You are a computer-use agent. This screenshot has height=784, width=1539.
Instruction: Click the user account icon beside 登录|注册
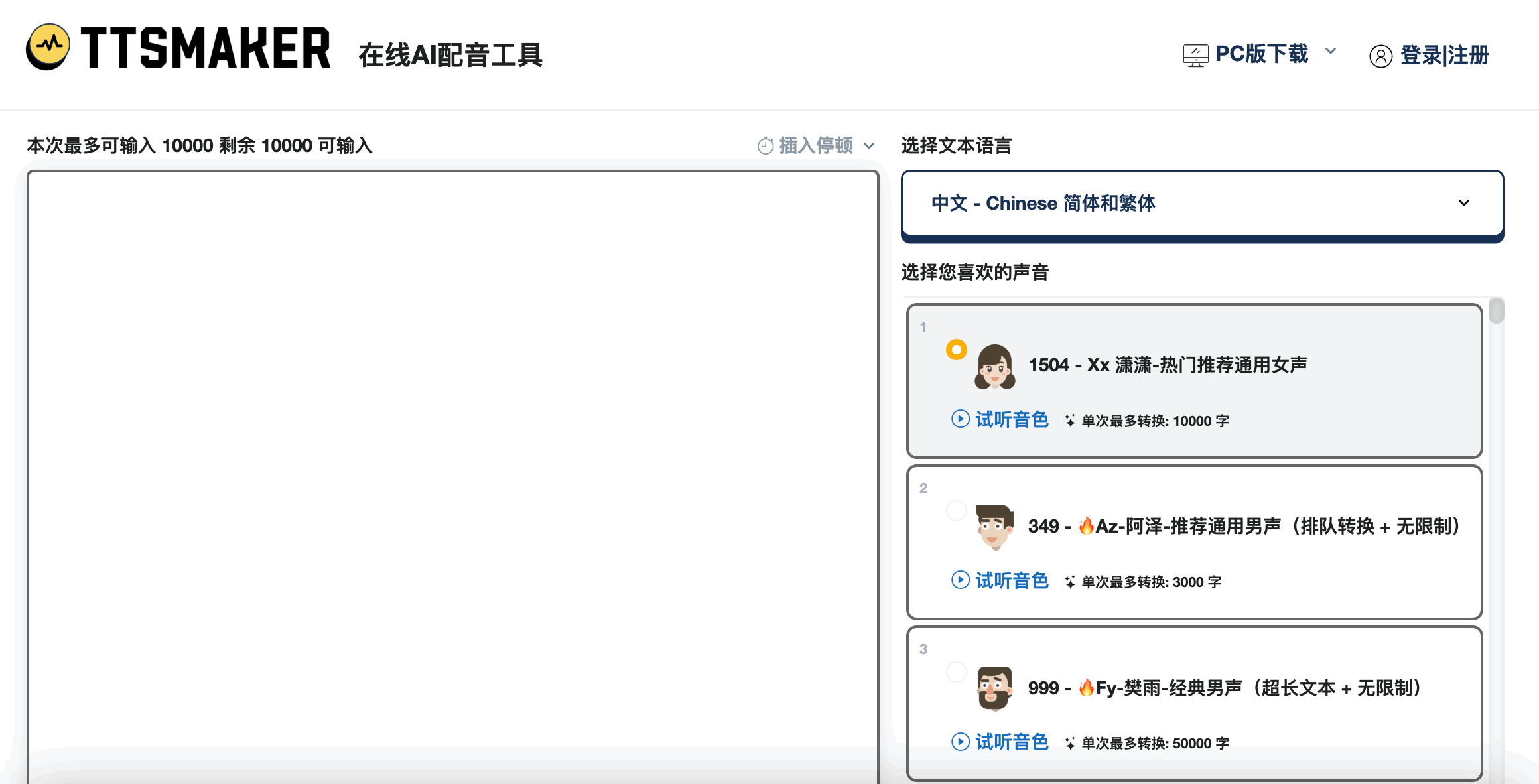click(1382, 56)
